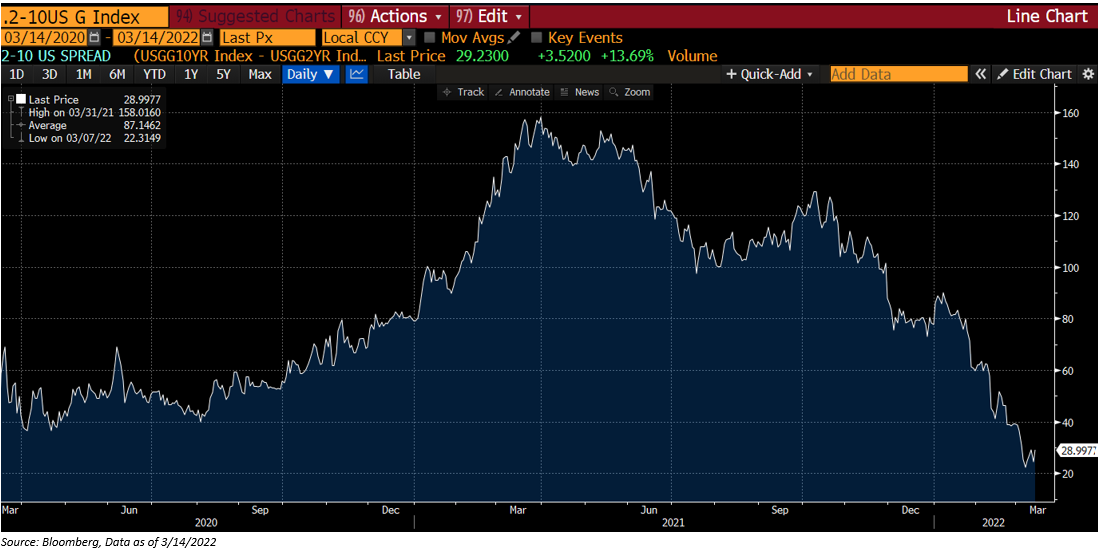The width and height of the screenshot is (1099, 552).
Task: Select the Annotate tool
Action: (x=522, y=92)
